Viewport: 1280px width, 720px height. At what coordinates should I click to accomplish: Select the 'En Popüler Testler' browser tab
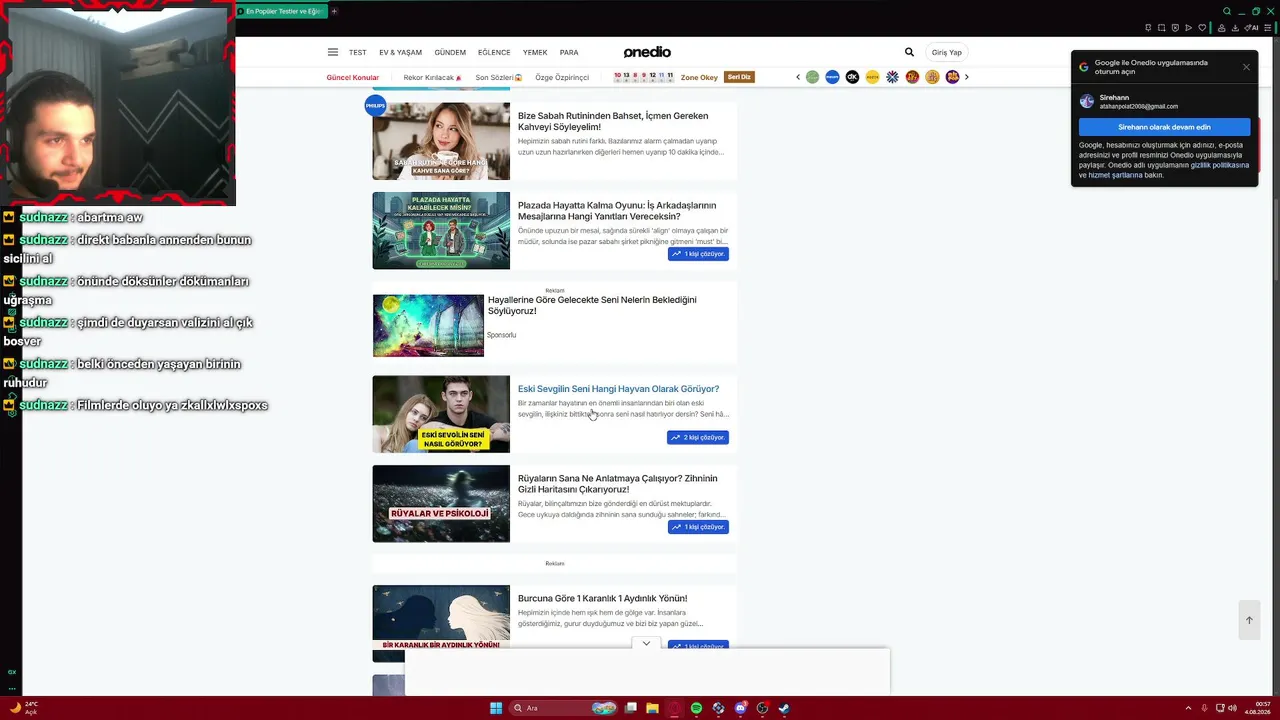pos(281,11)
